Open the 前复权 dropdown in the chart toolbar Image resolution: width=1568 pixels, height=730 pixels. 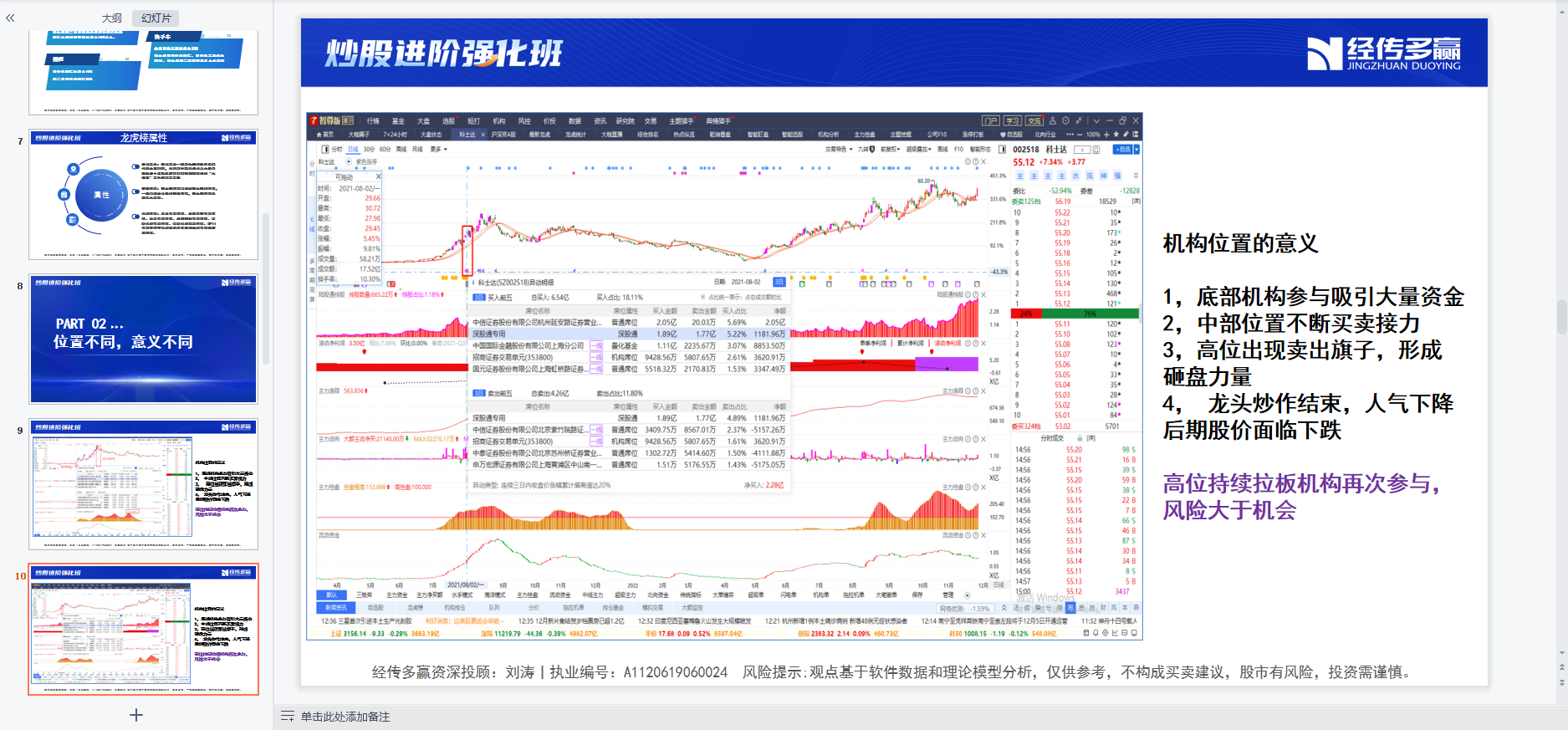(890, 149)
